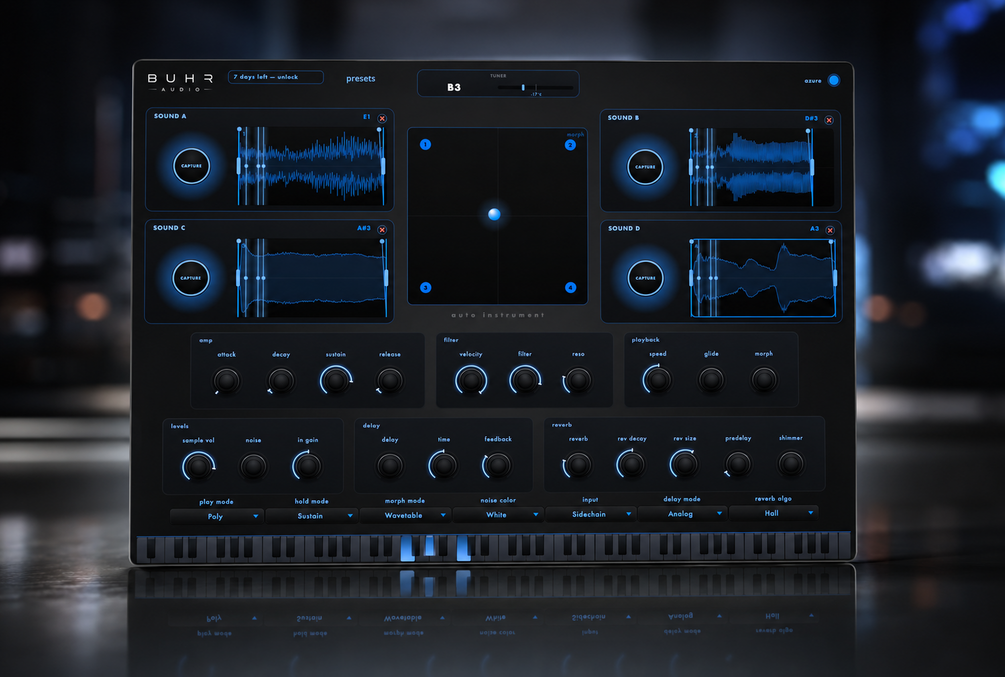This screenshot has width=1005, height=677.
Task: Click the Sound B capture button
Action: pos(645,167)
